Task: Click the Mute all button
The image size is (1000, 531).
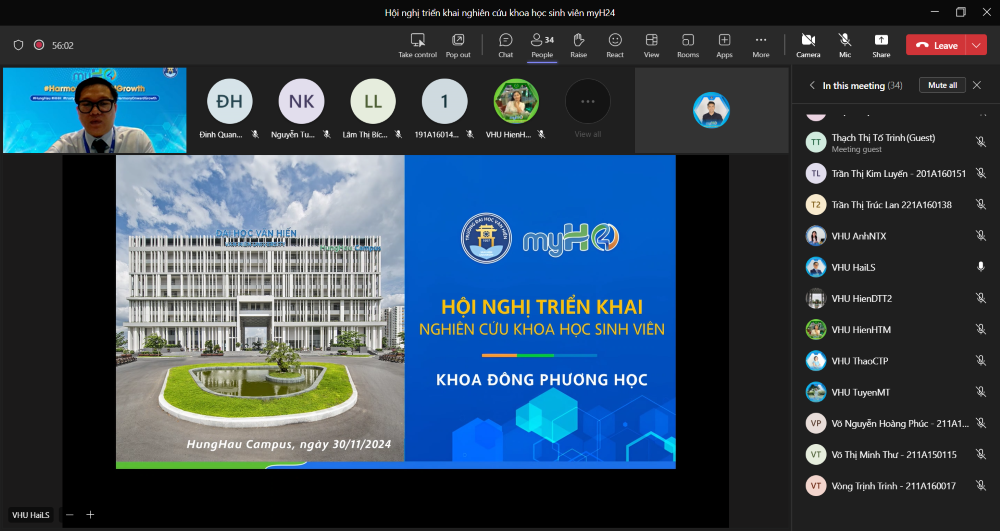Action: pyautogui.click(x=942, y=85)
